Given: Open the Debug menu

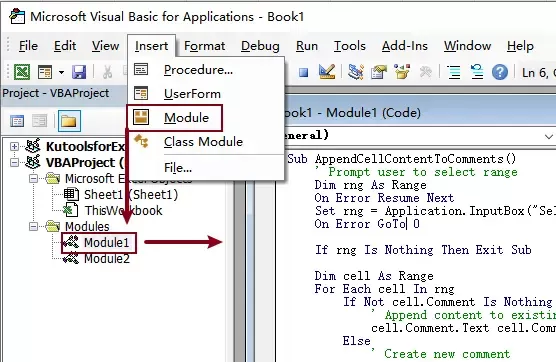Looking at the screenshot, I should [260, 46].
